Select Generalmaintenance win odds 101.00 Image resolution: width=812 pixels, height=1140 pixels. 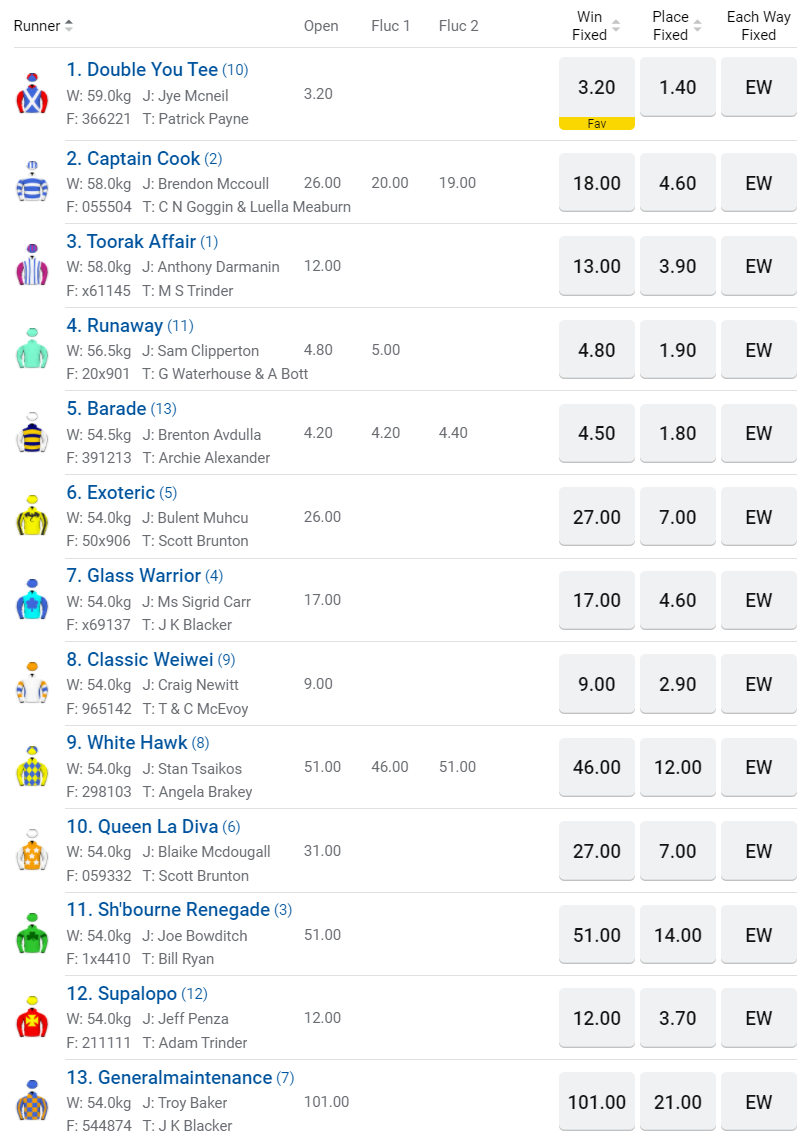[x=597, y=1102]
